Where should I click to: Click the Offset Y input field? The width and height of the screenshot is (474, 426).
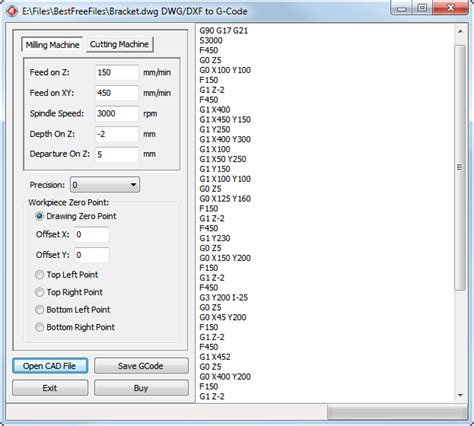(x=92, y=255)
